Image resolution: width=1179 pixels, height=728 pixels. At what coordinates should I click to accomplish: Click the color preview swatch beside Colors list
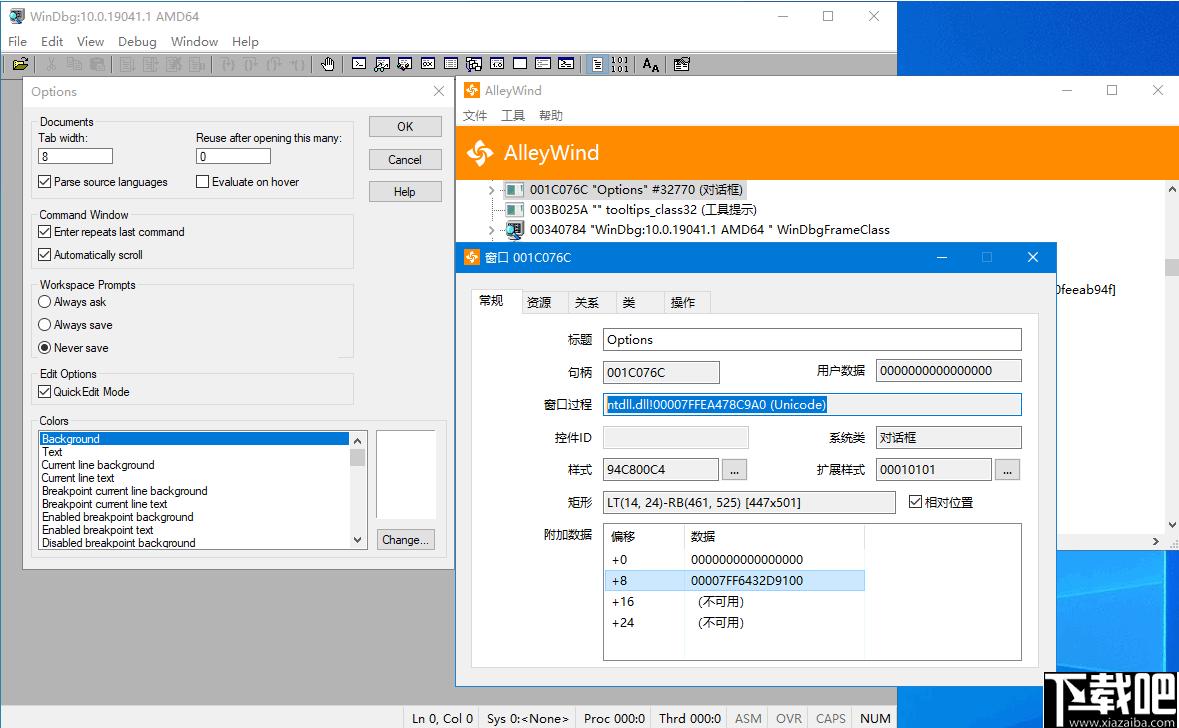[x=406, y=475]
